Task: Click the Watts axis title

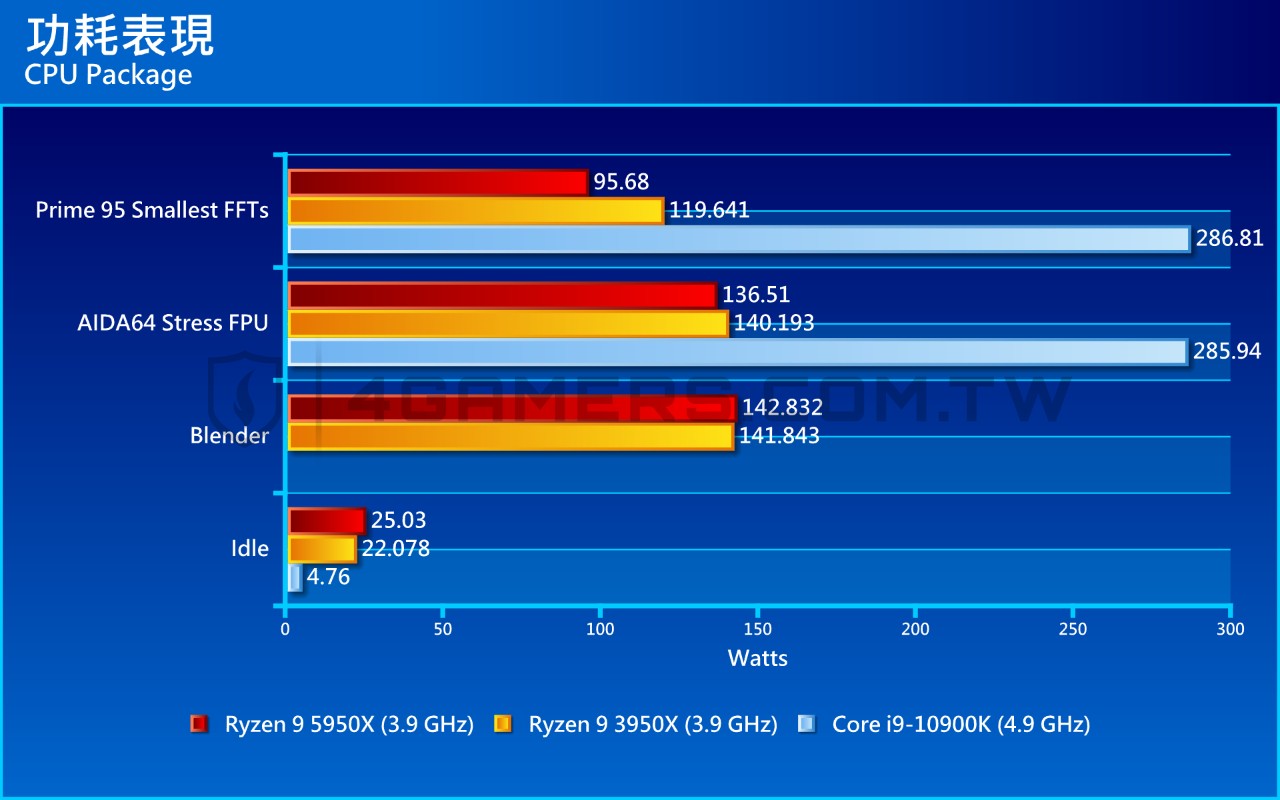Action: pyautogui.click(x=758, y=658)
